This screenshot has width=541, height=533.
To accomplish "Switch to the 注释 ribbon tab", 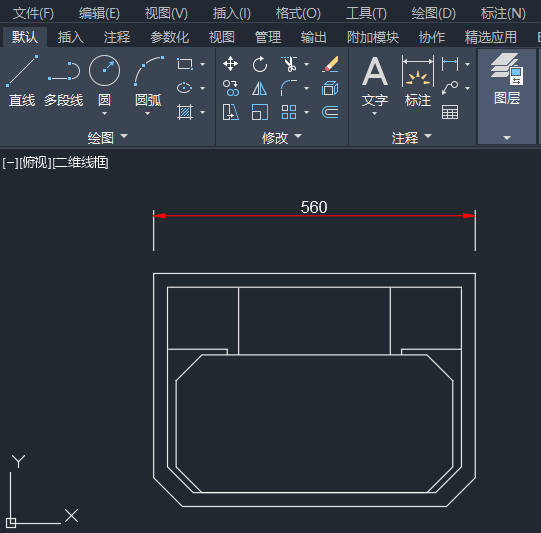I will 117,37.
